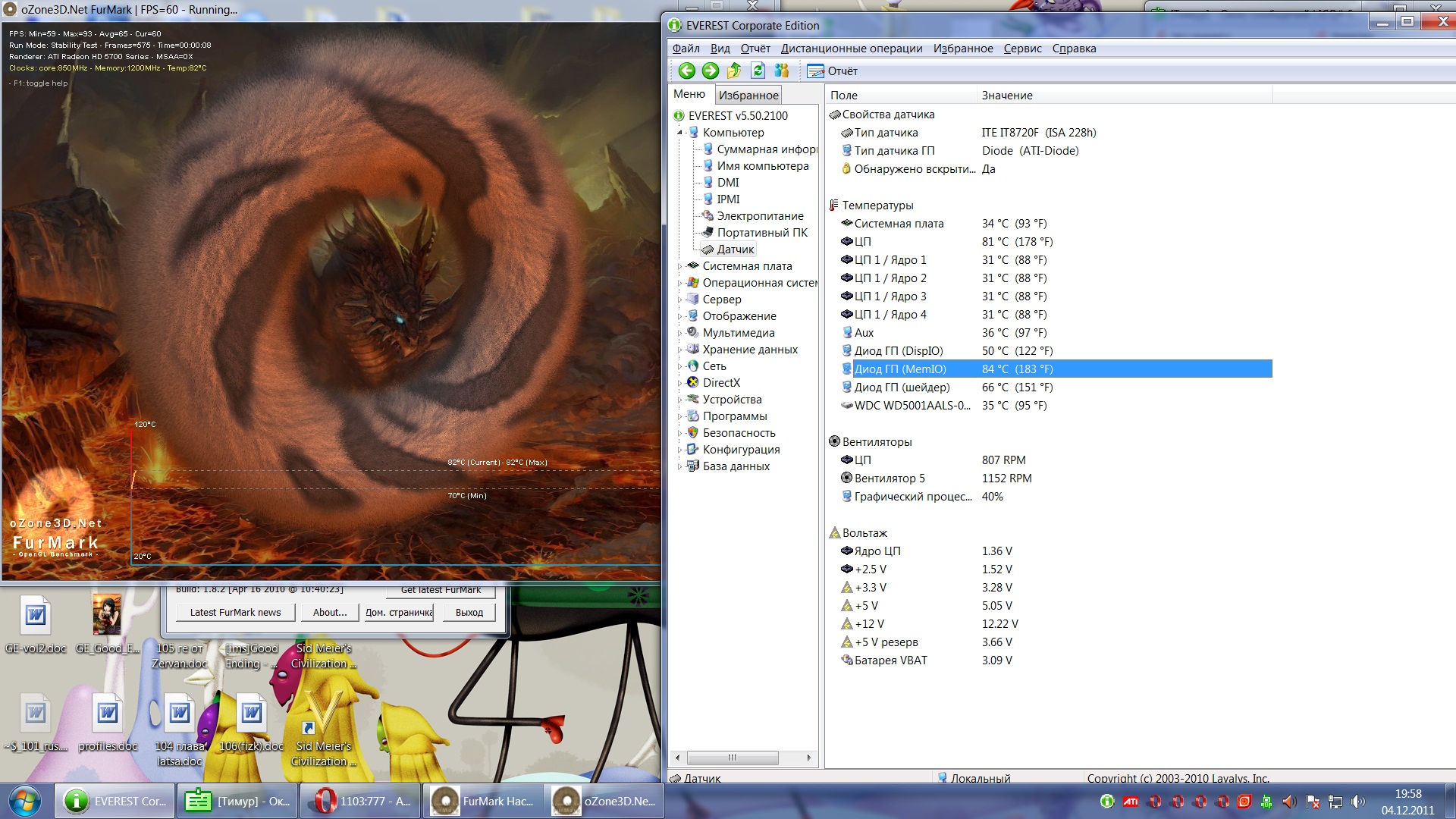Viewport: 1456px width, 819px height.
Task: Expand the Хранение данных tree node
Action: pos(679,350)
